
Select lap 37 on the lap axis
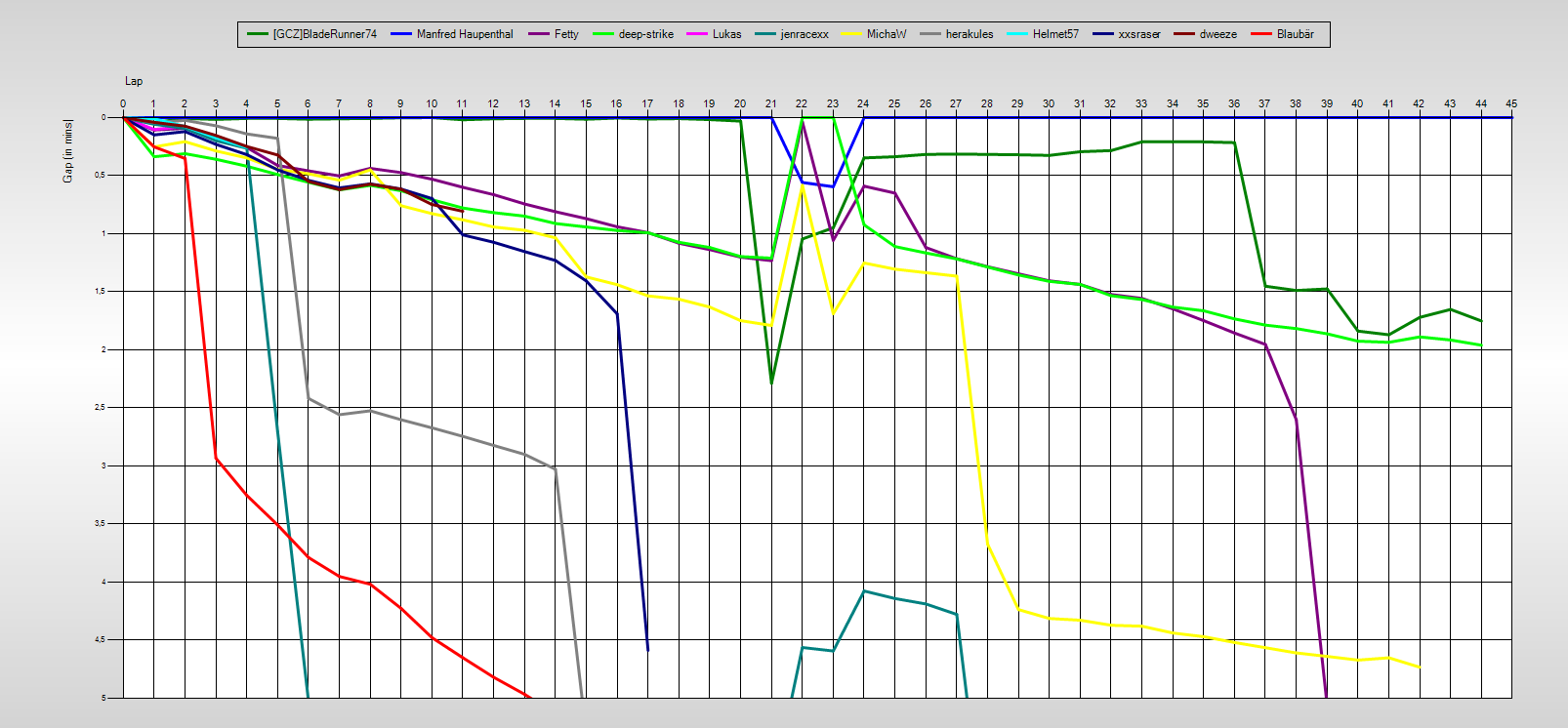tap(1264, 103)
